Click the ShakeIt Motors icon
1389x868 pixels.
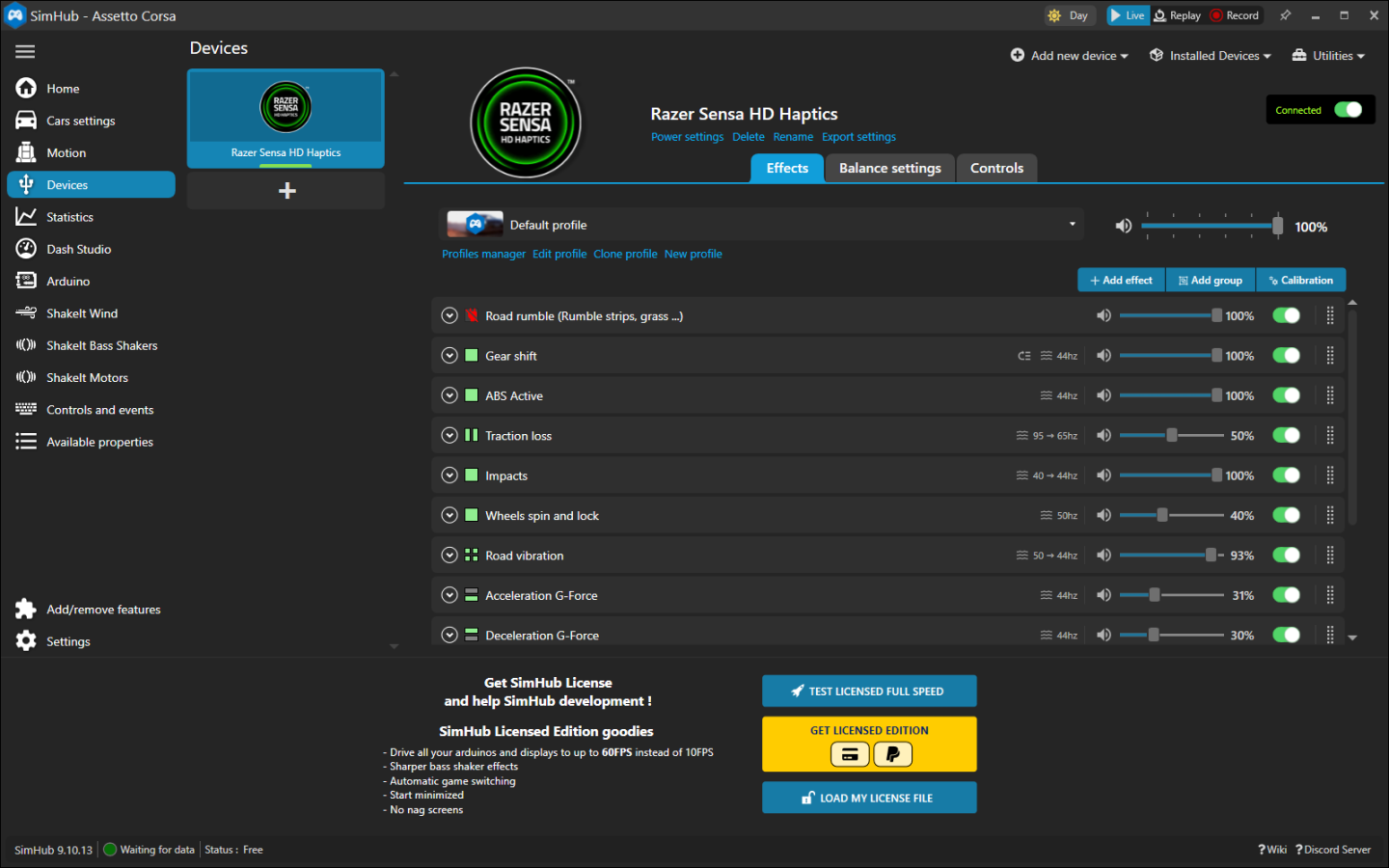[26, 377]
